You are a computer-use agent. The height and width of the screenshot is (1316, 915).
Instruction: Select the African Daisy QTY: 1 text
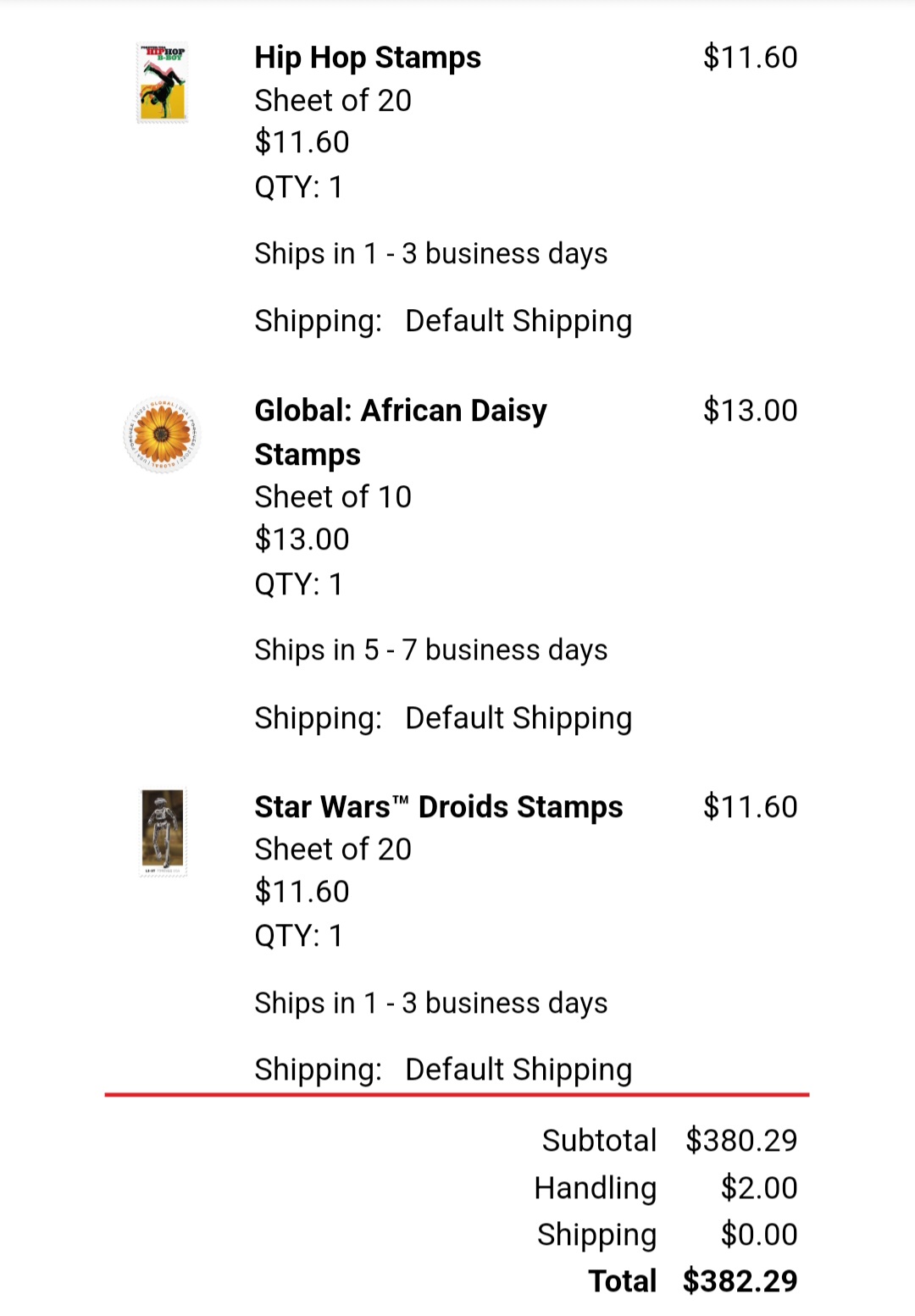[299, 584]
